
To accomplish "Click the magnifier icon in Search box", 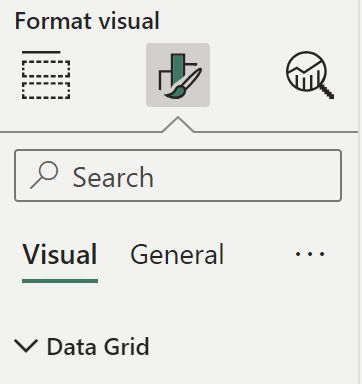I will pyautogui.click(x=44, y=175).
